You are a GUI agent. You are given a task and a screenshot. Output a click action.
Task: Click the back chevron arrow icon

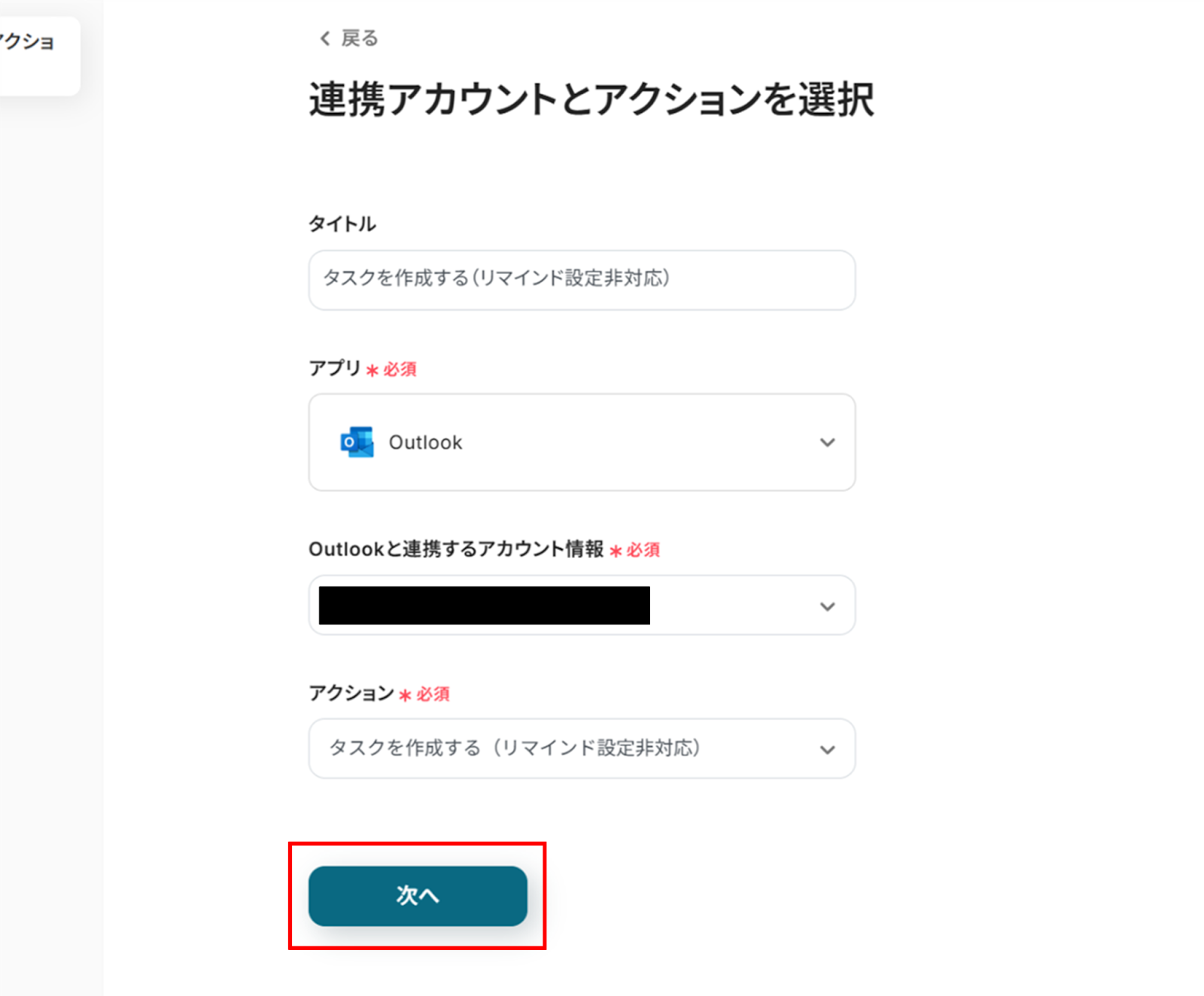[x=325, y=38]
